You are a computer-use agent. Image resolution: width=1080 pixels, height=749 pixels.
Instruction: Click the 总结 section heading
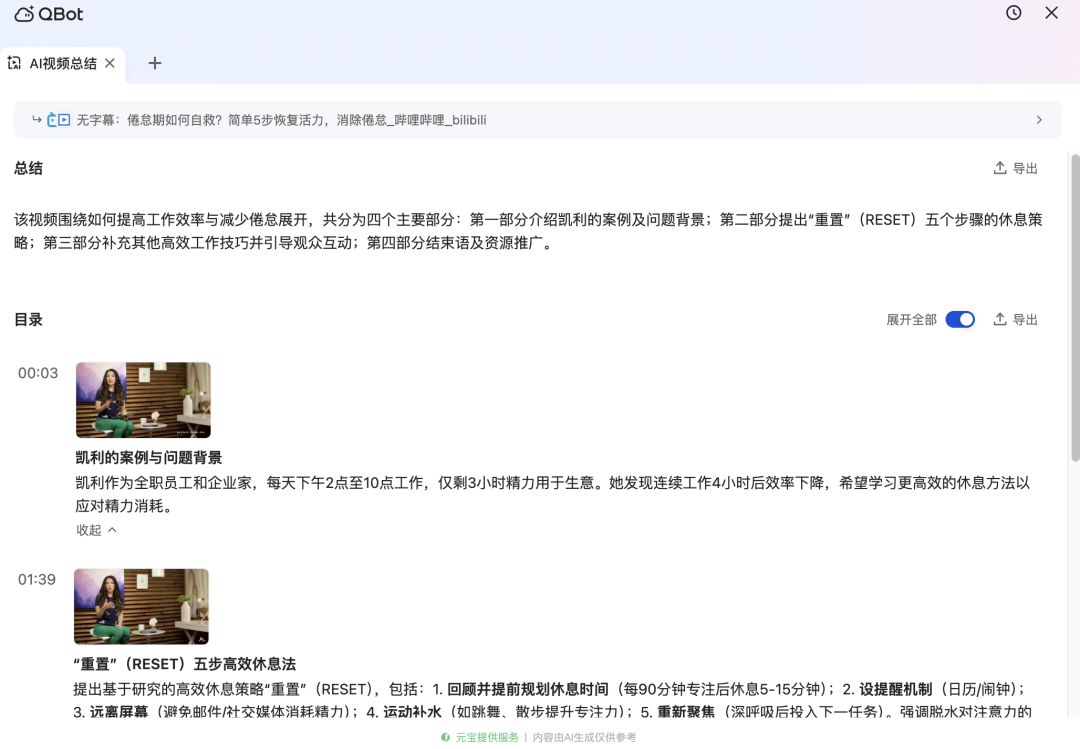click(28, 168)
